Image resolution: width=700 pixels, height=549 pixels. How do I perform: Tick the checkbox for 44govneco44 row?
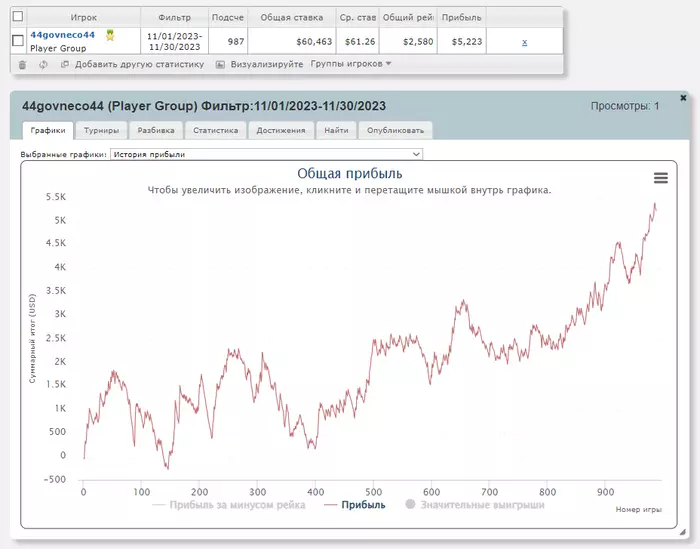point(18,41)
